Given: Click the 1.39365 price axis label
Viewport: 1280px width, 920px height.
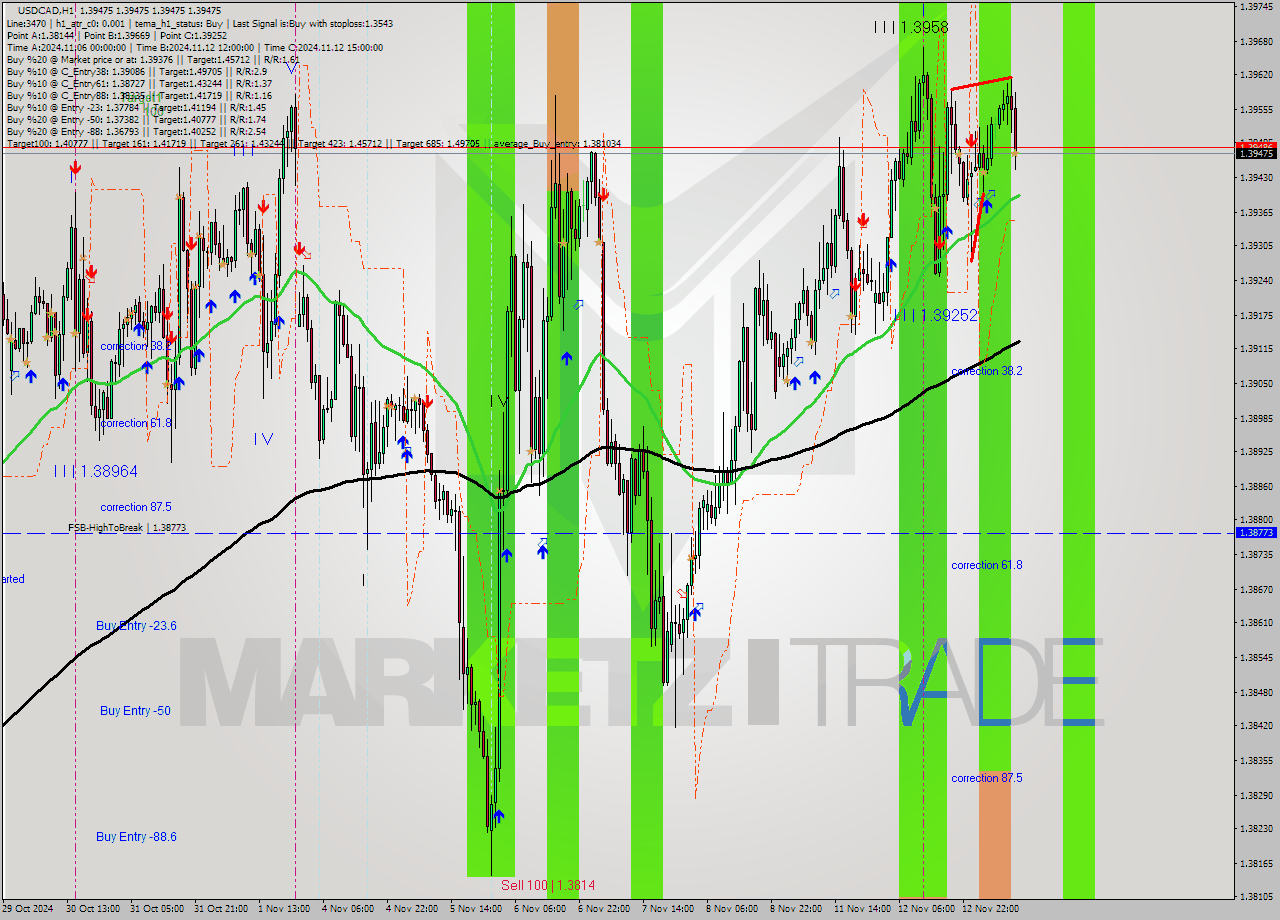Looking at the screenshot, I should (1256, 212).
